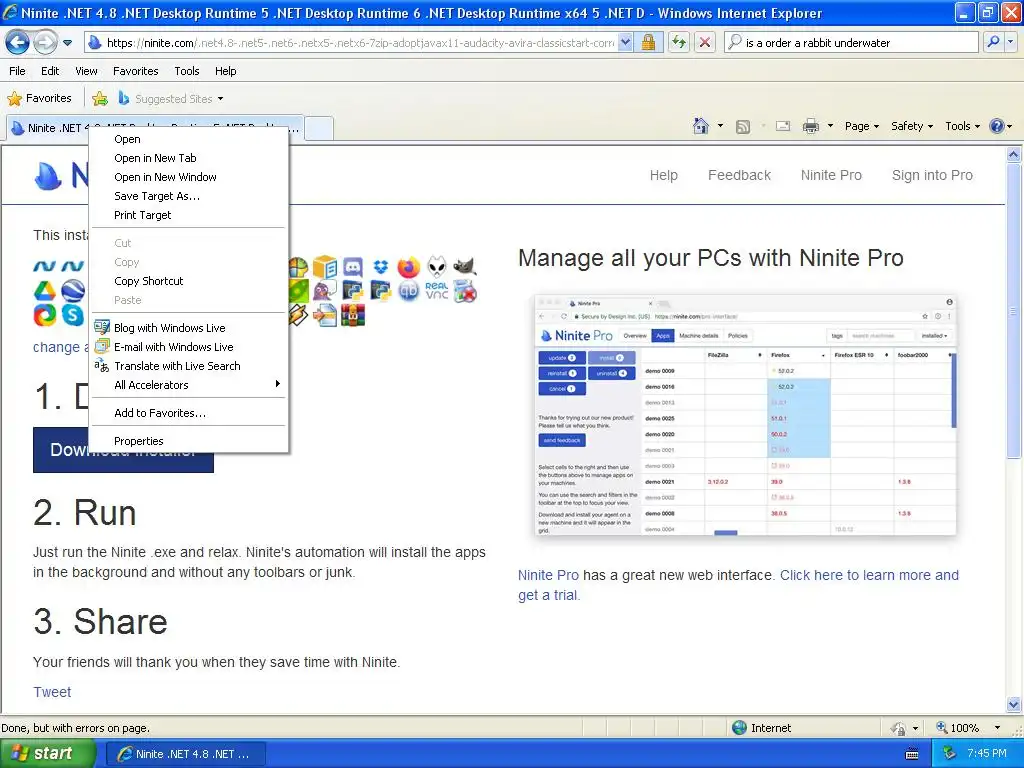Click the Pidgin app icon
1024x768 pixels.
click(x=325, y=290)
